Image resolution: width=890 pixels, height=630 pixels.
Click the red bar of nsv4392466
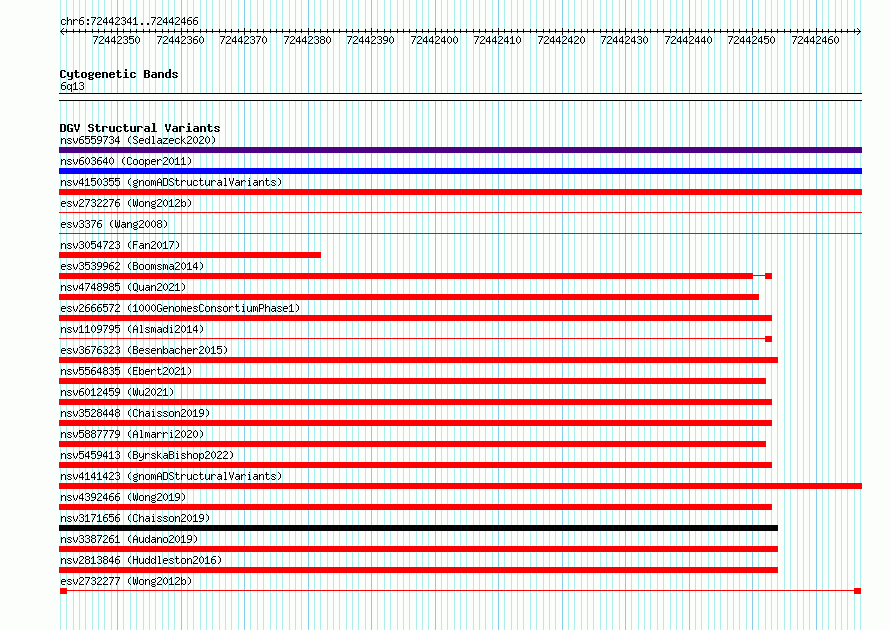[415, 507]
